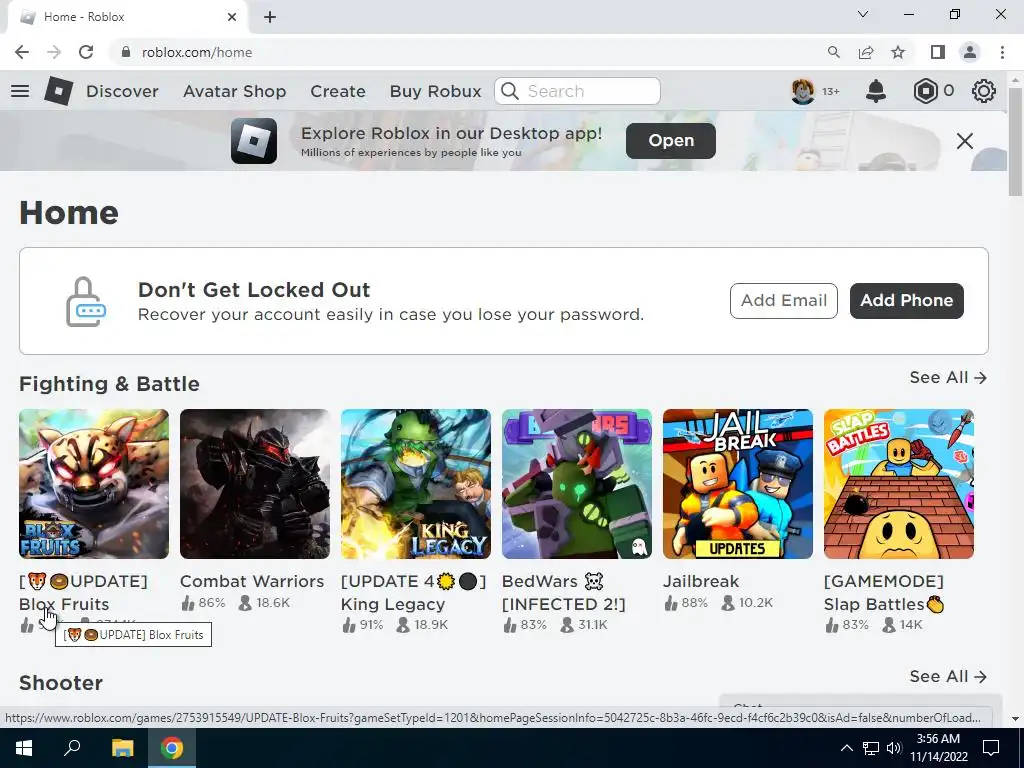
Task: Open the Robux balance icon
Action: 925,91
